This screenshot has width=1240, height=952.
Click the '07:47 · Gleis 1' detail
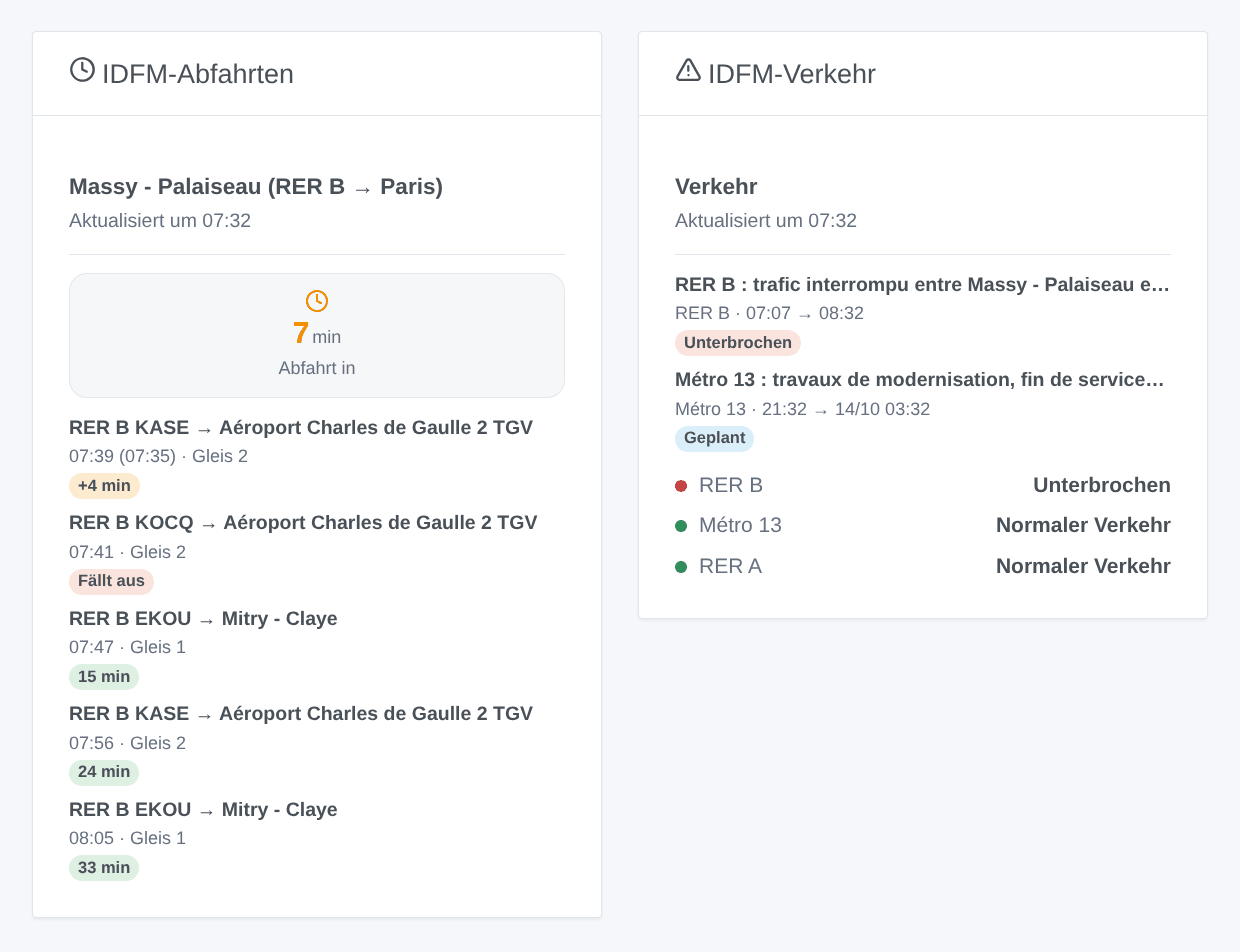[x=127, y=647]
